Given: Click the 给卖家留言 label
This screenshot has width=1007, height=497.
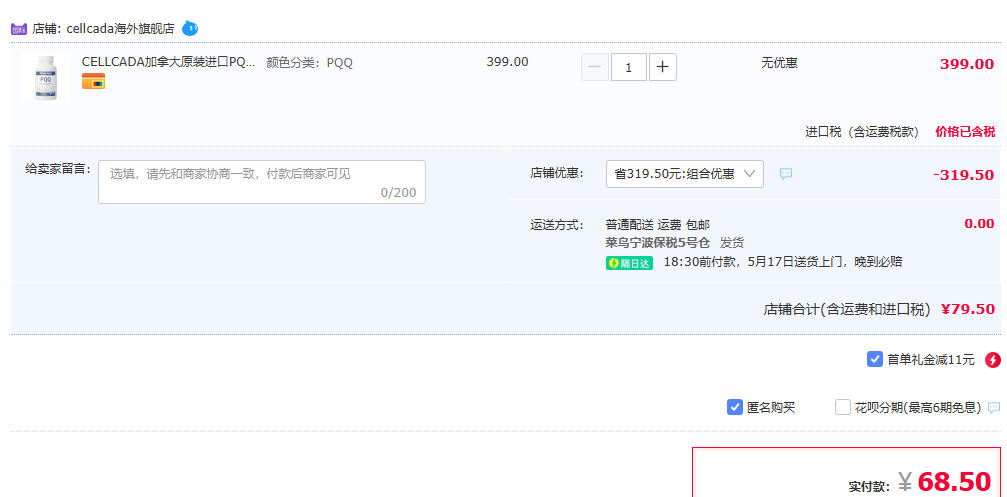Looking at the screenshot, I should pos(58,169).
